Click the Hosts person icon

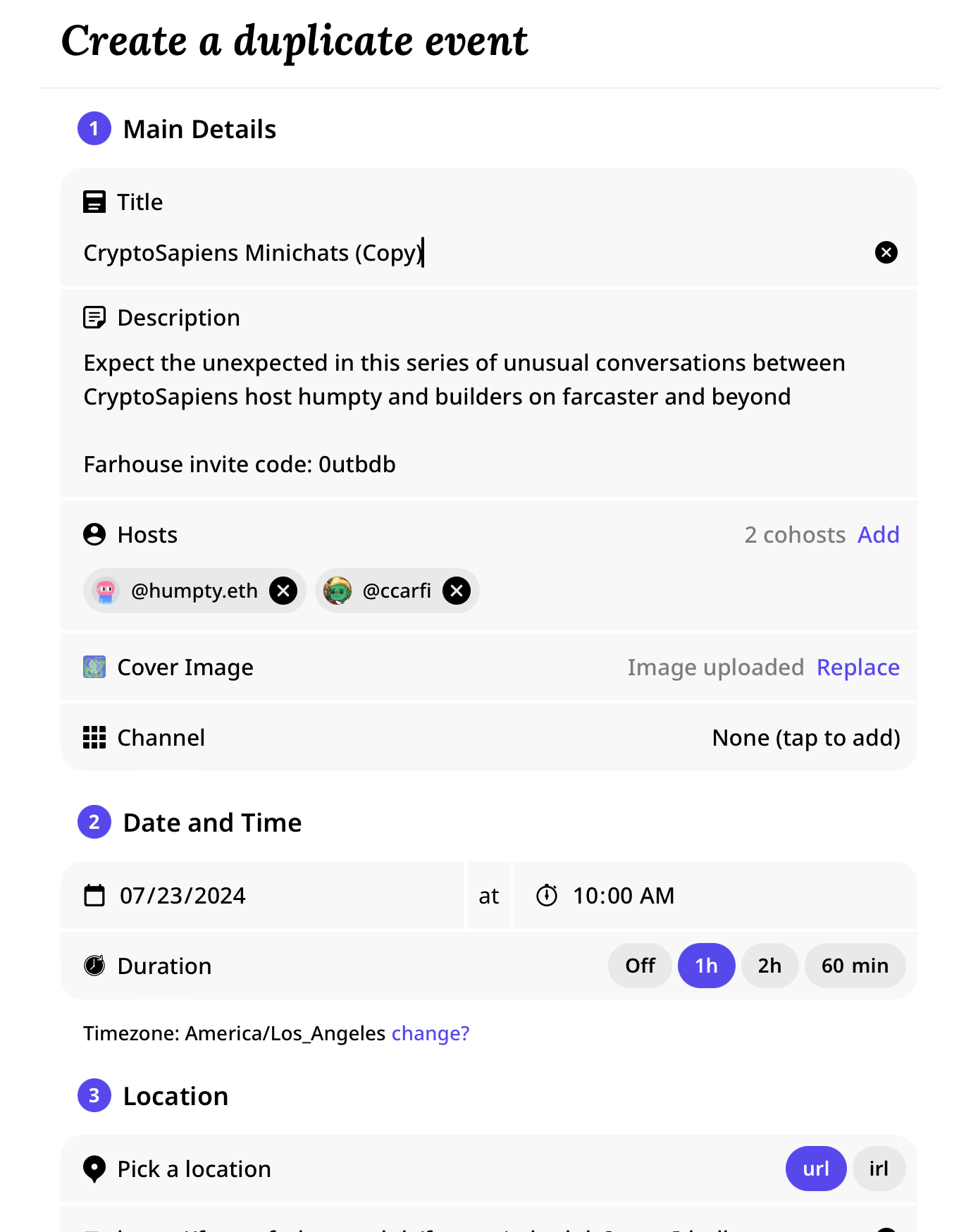pyautogui.click(x=94, y=534)
